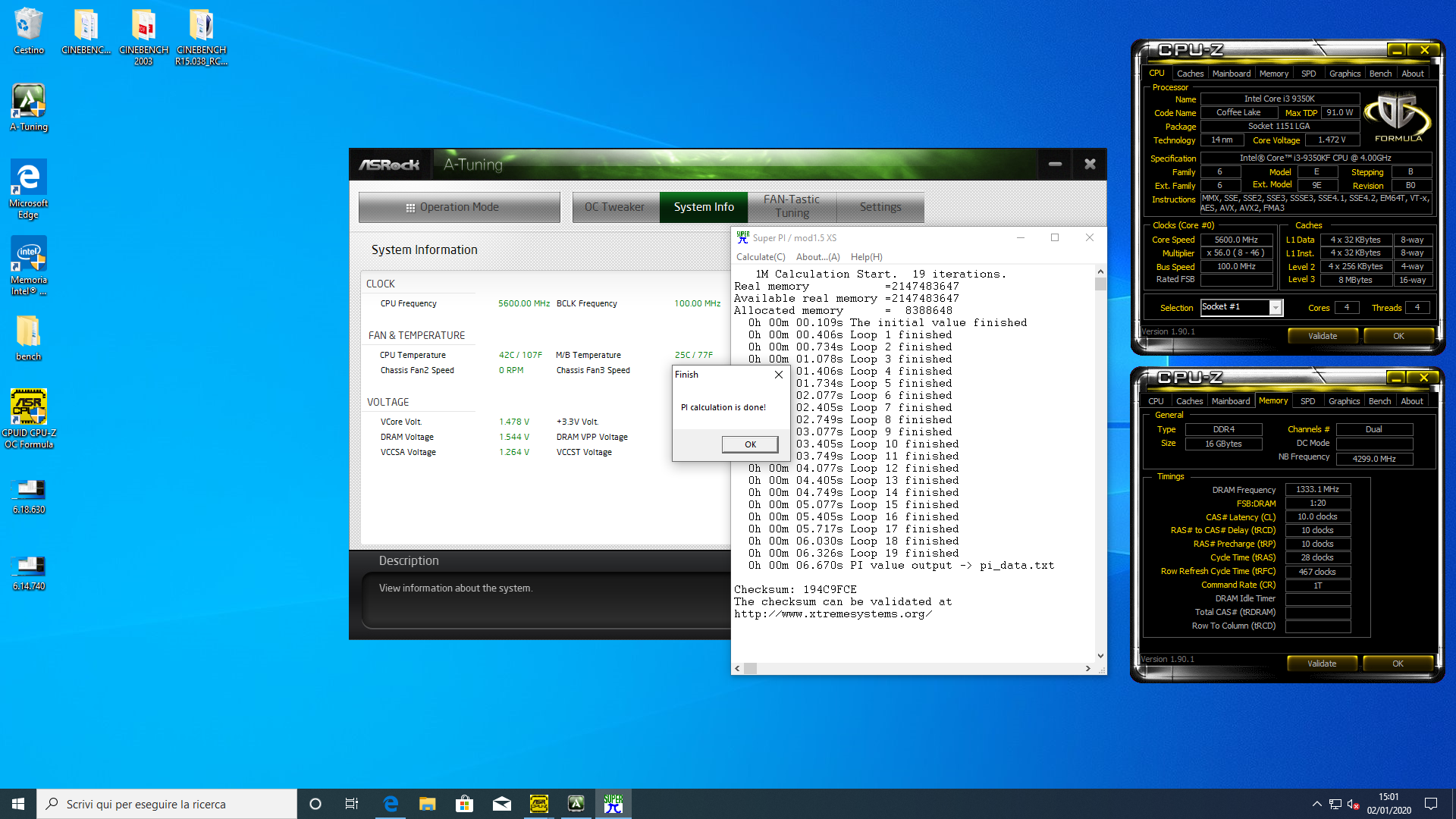Image resolution: width=1456 pixels, height=819 pixels.
Task: Open the SPD tab in the lower CPU-Z window
Action: pyautogui.click(x=1307, y=401)
